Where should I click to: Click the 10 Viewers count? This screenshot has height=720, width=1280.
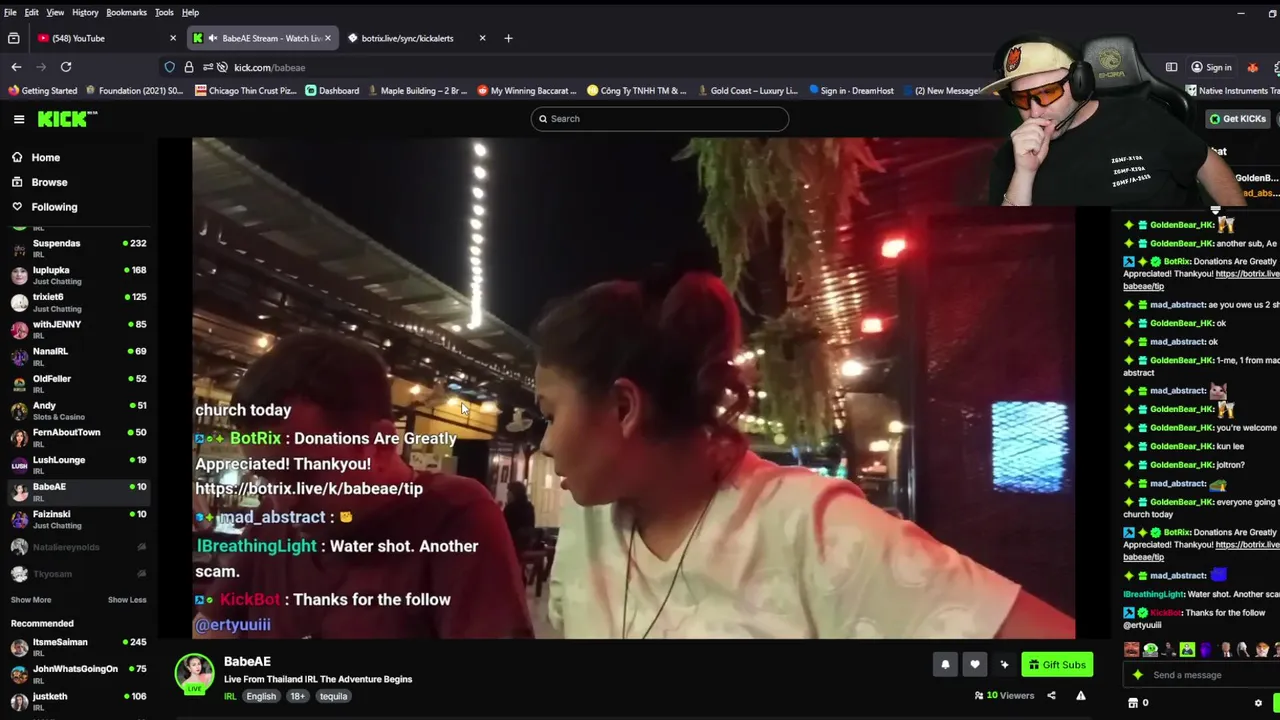coord(1004,696)
